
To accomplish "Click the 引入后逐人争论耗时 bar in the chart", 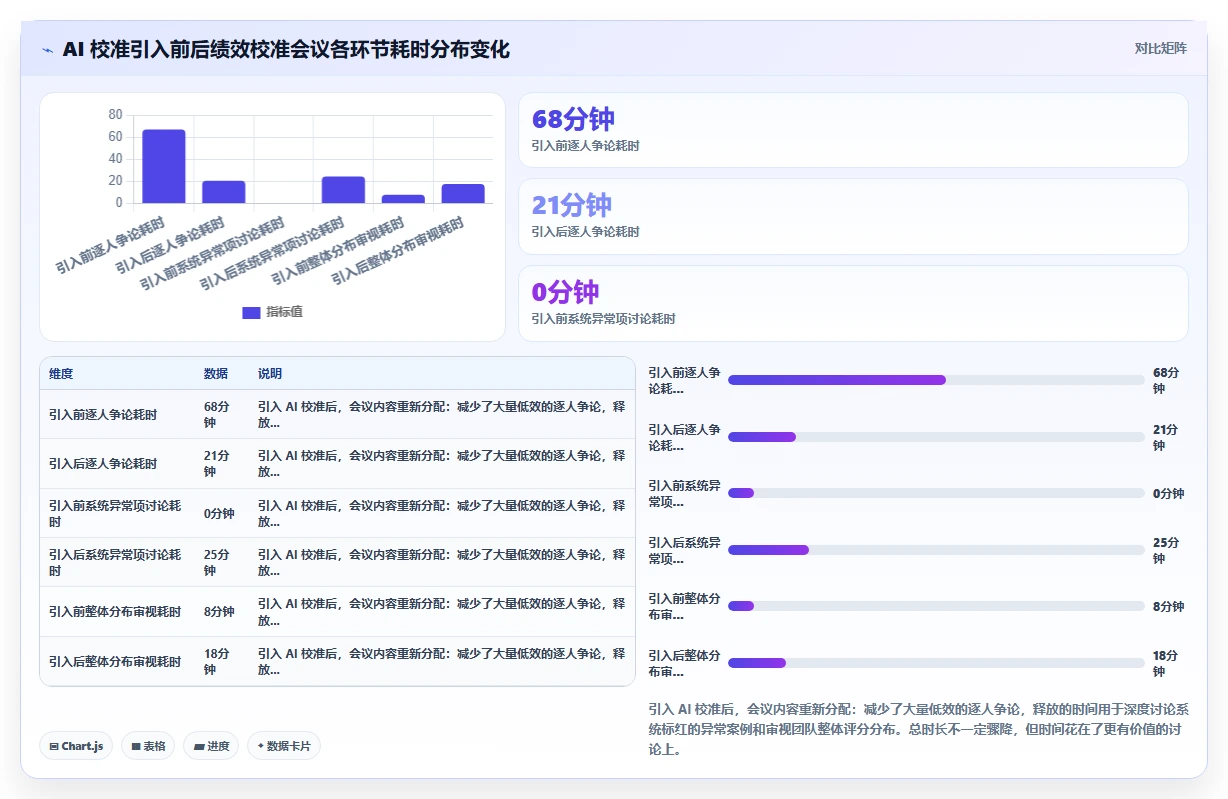I will click(x=223, y=192).
